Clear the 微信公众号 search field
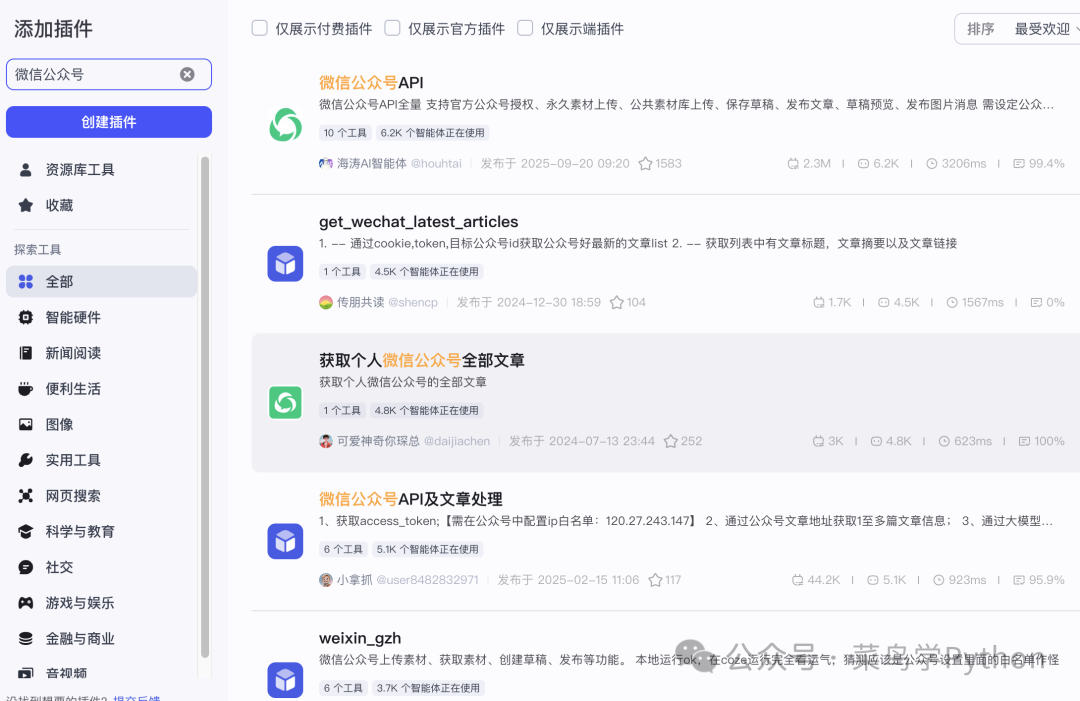Screen dimensions: 1080x701 tap(187, 74)
